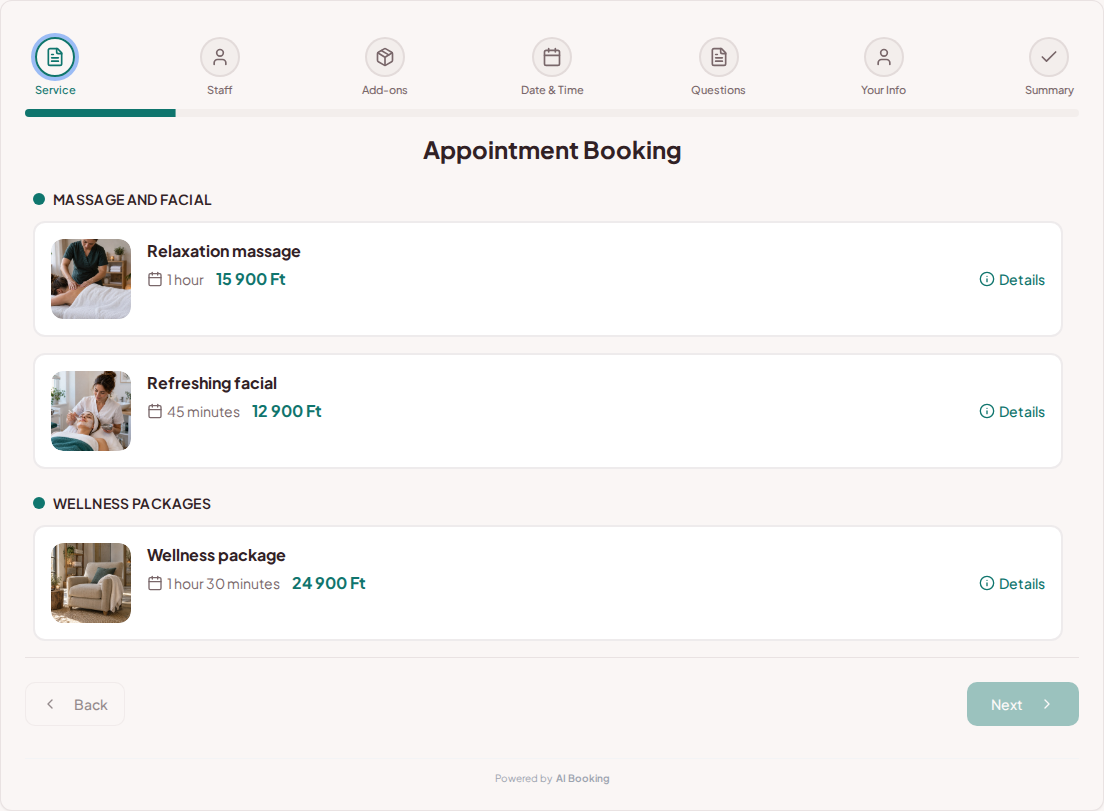This screenshot has width=1104, height=811.
Task: Switch to the Questions tab label
Action: click(718, 90)
